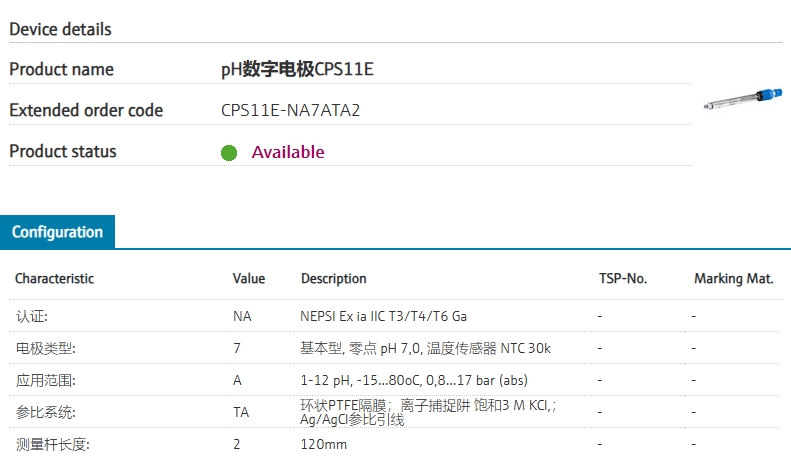
Task: Click the Extended order code label
Action: pos(86,111)
